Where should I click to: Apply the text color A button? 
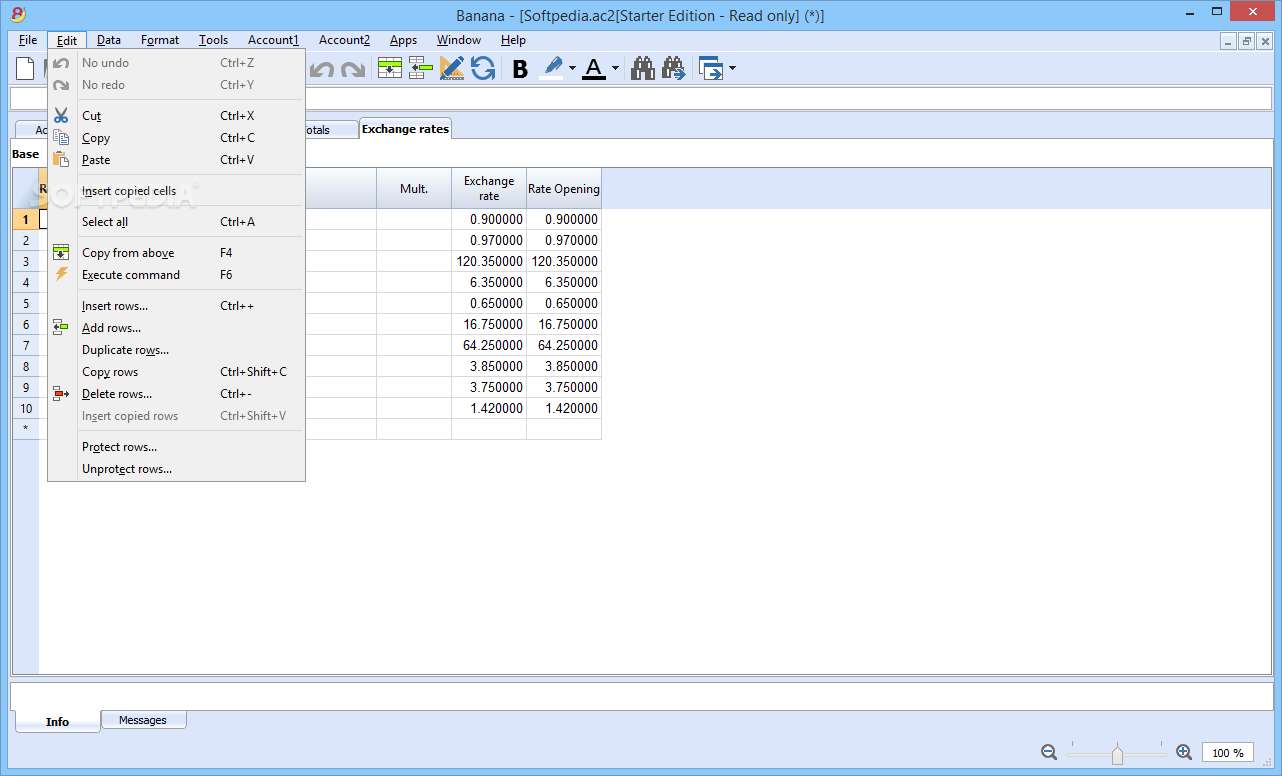(x=594, y=69)
